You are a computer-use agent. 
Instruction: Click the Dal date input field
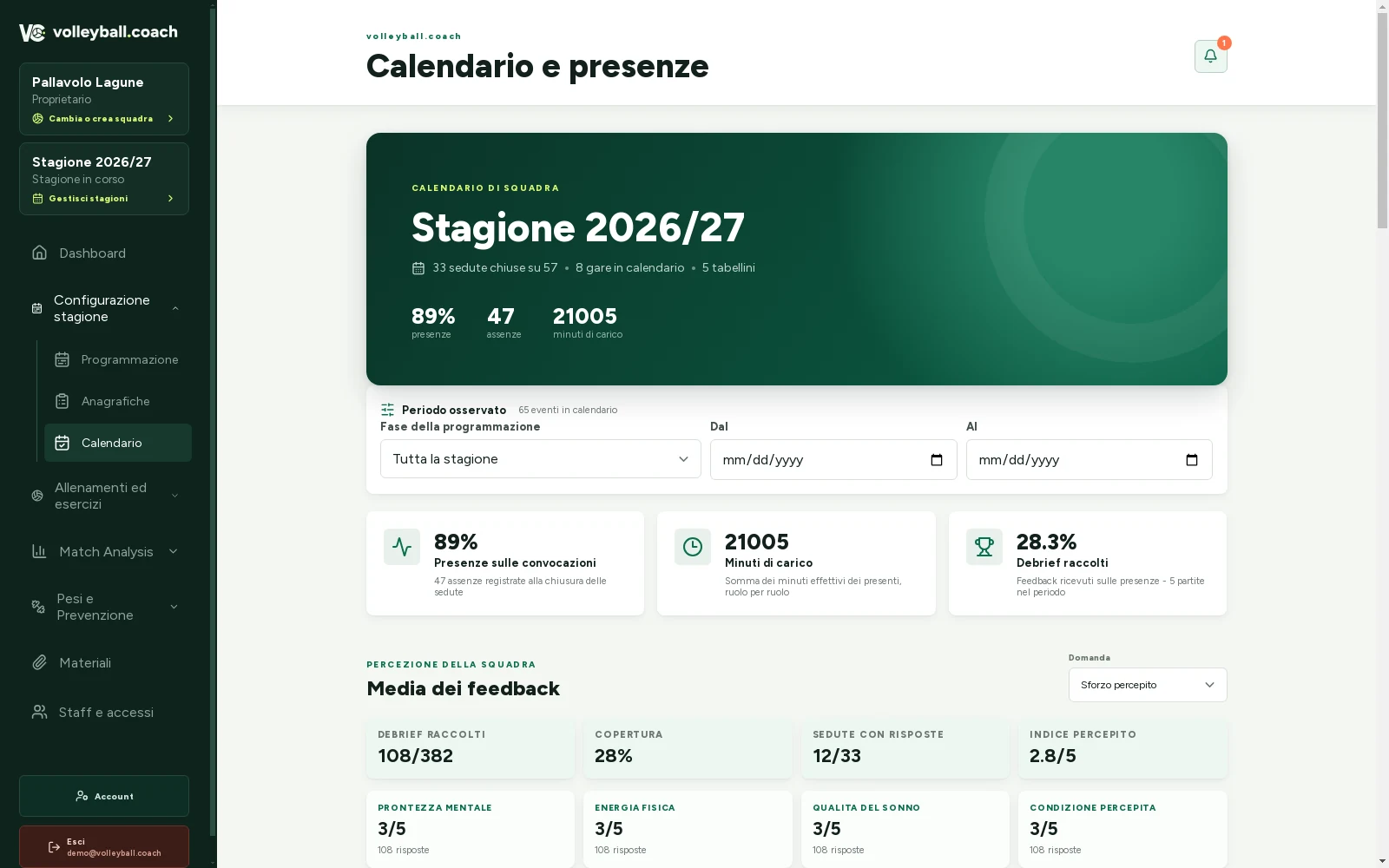pyautogui.click(x=833, y=460)
